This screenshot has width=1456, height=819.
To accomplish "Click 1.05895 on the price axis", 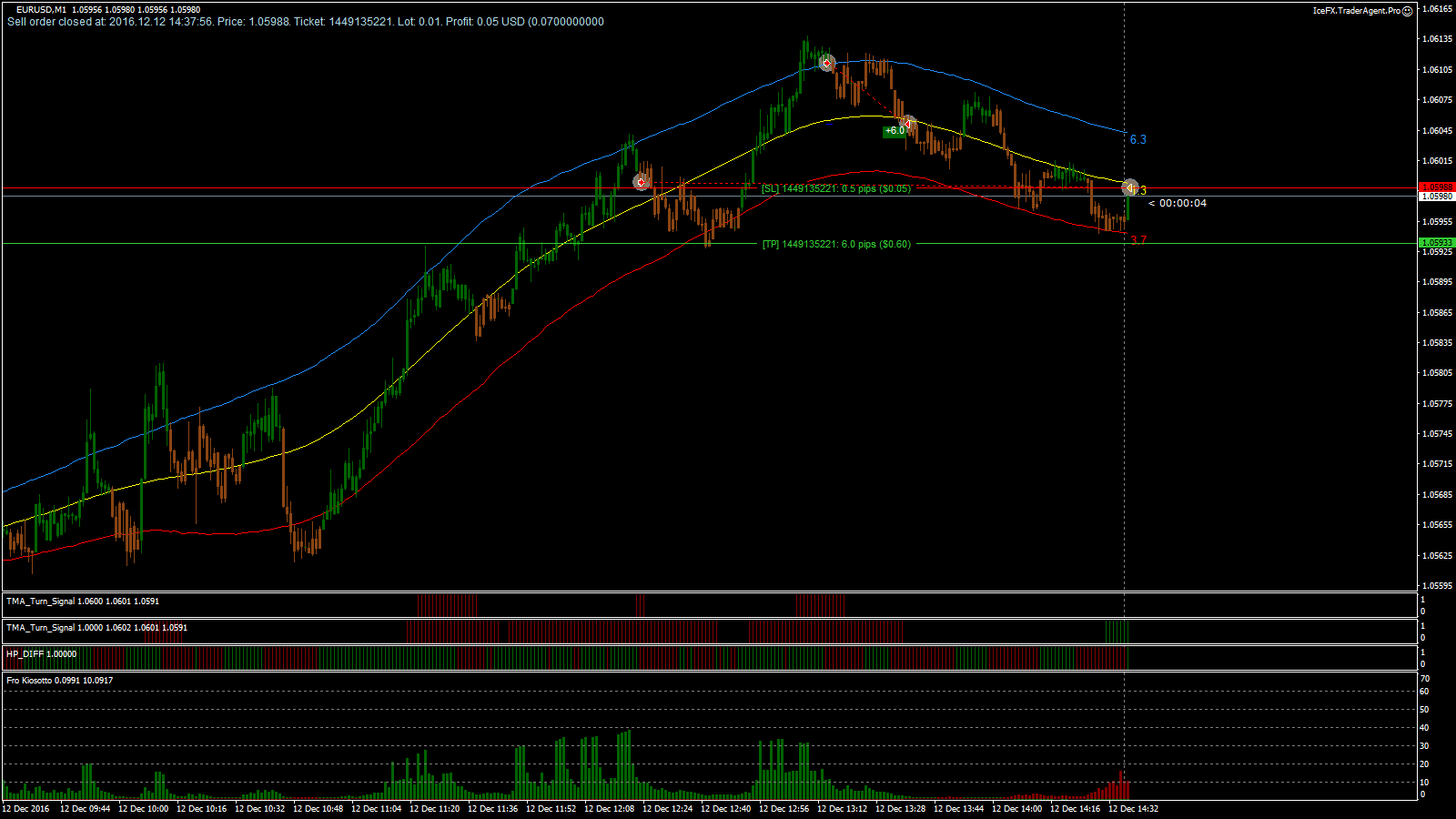I will (x=1438, y=282).
